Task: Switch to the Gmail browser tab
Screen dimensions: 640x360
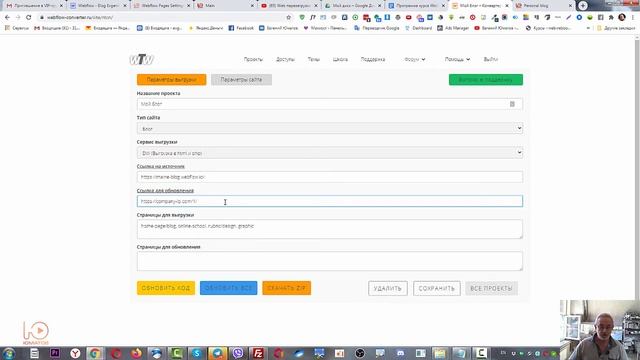Action: (34, 6)
